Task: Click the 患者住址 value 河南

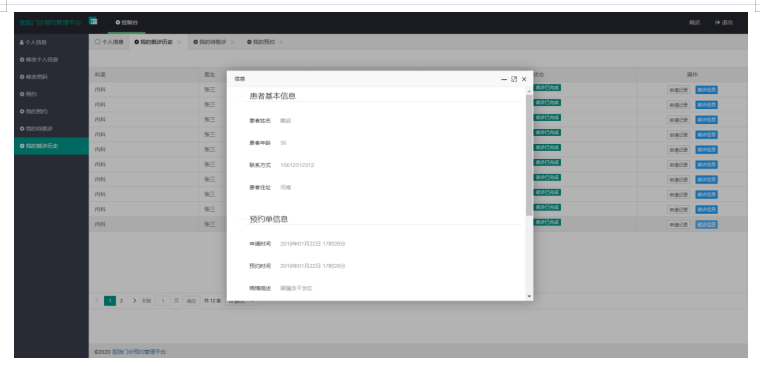Action: point(285,188)
